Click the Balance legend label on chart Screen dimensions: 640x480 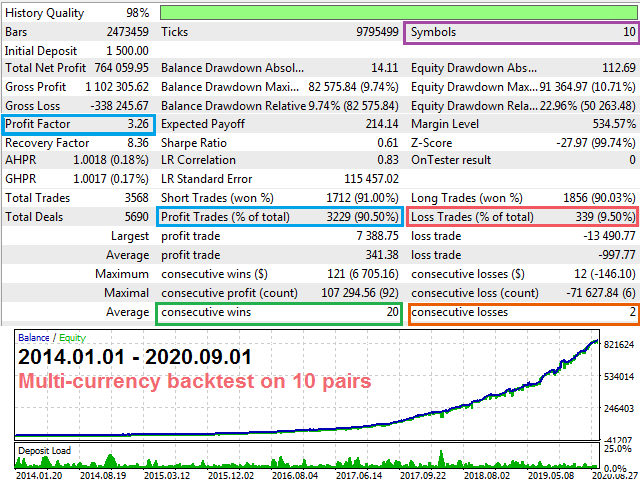click(x=34, y=337)
